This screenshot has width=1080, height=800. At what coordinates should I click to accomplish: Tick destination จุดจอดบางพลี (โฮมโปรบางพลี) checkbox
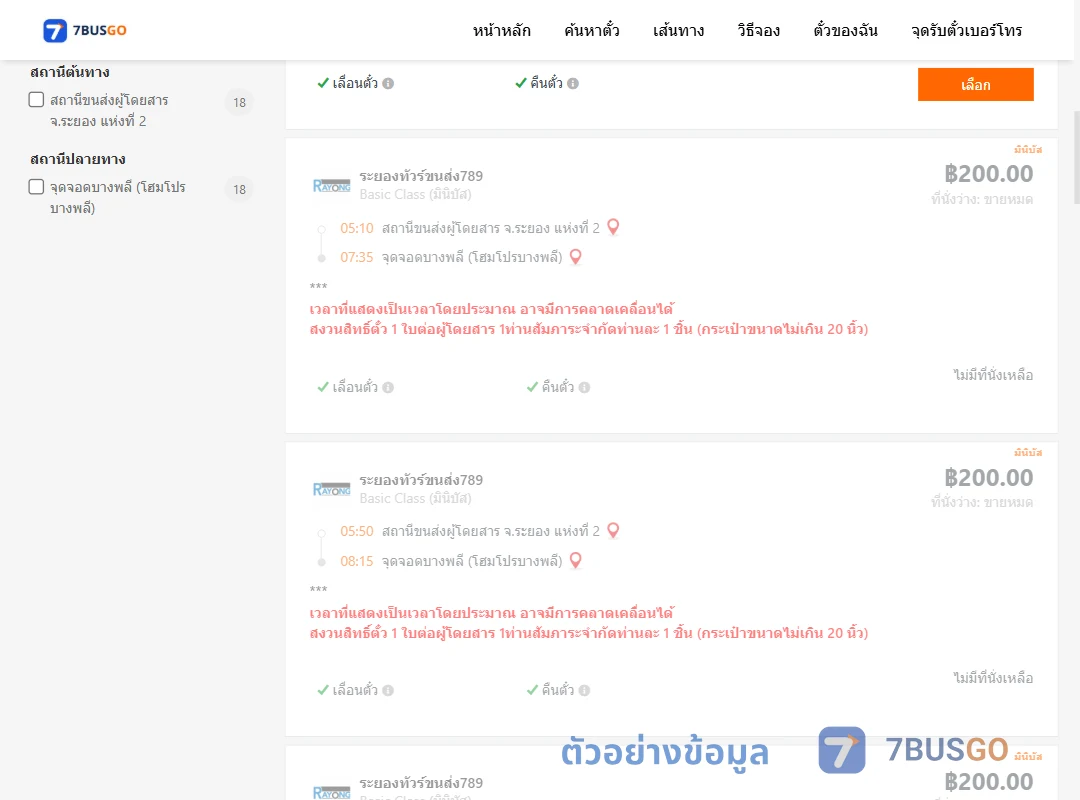click(37, 187)
